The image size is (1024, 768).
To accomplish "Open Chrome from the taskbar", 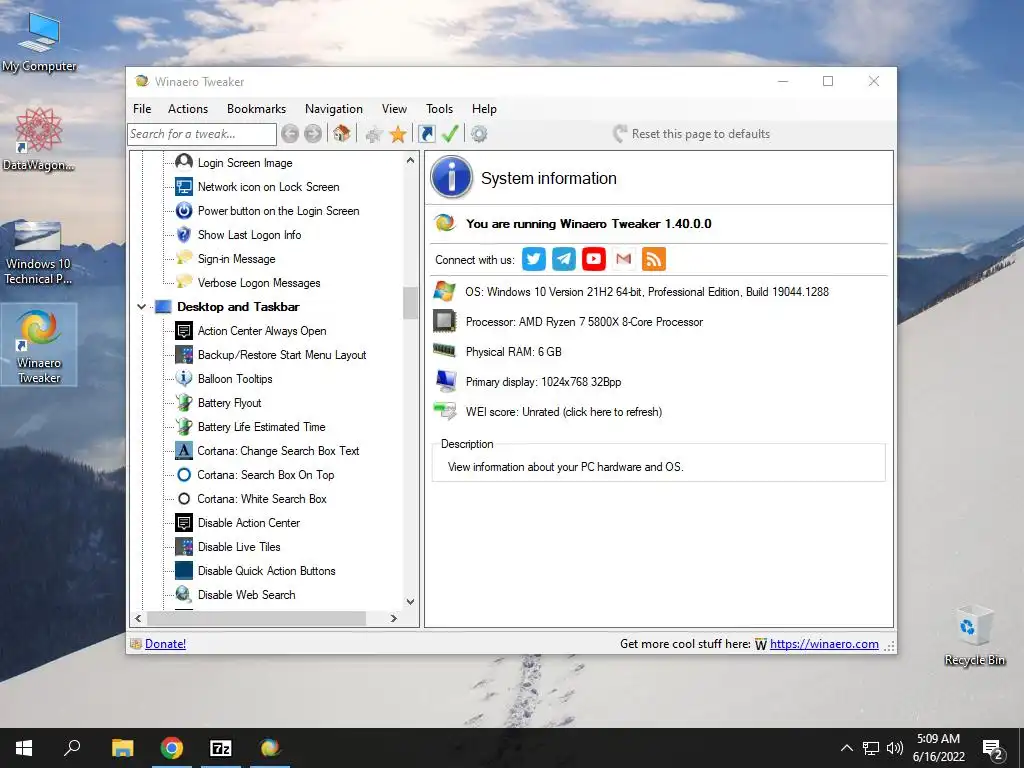I will [x=172, y=748].
